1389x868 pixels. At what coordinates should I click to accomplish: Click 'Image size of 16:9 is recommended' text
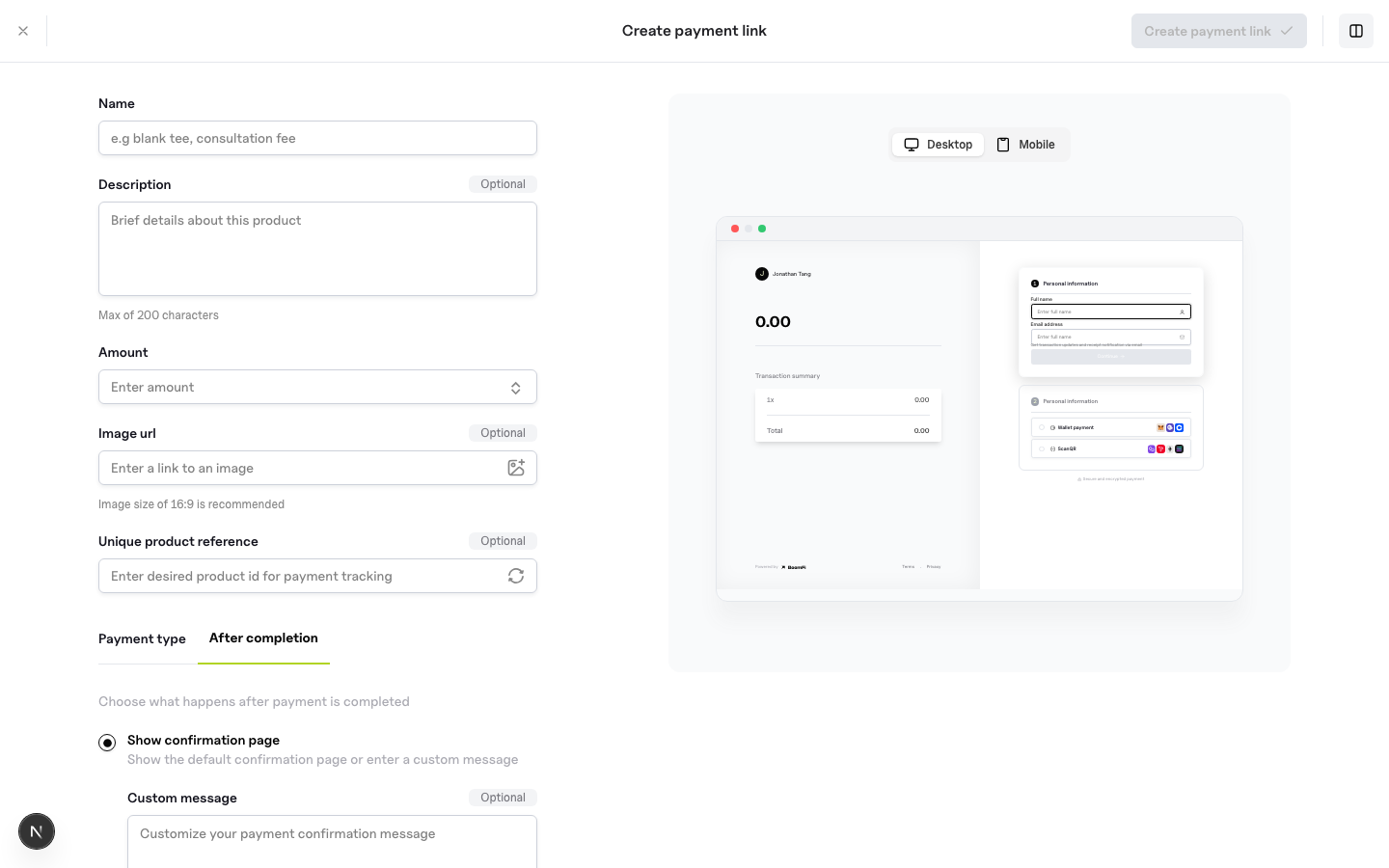pos(191,504)
